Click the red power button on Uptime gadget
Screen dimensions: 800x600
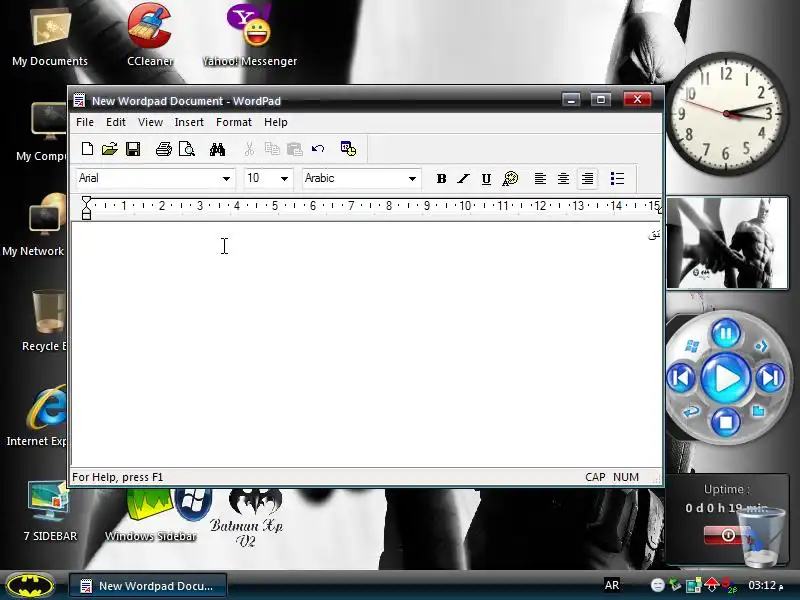coord(728,535)
